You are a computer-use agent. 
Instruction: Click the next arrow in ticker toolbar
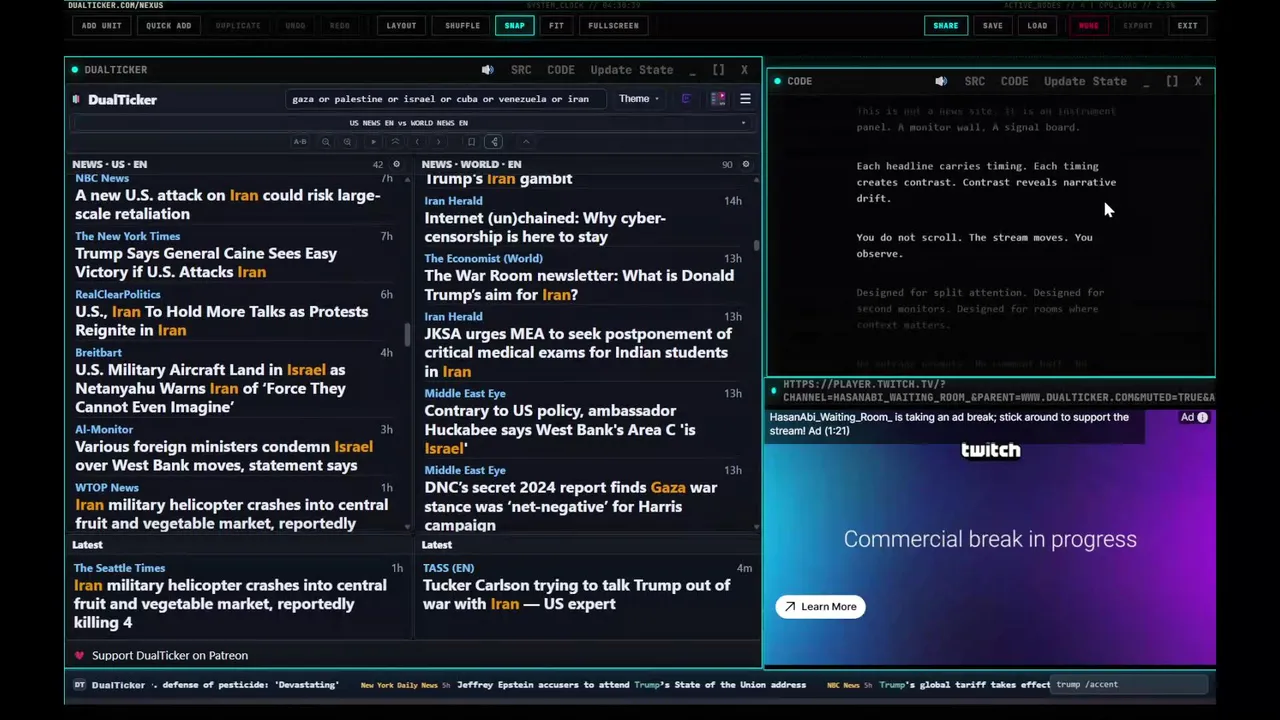tap(438, 142)
